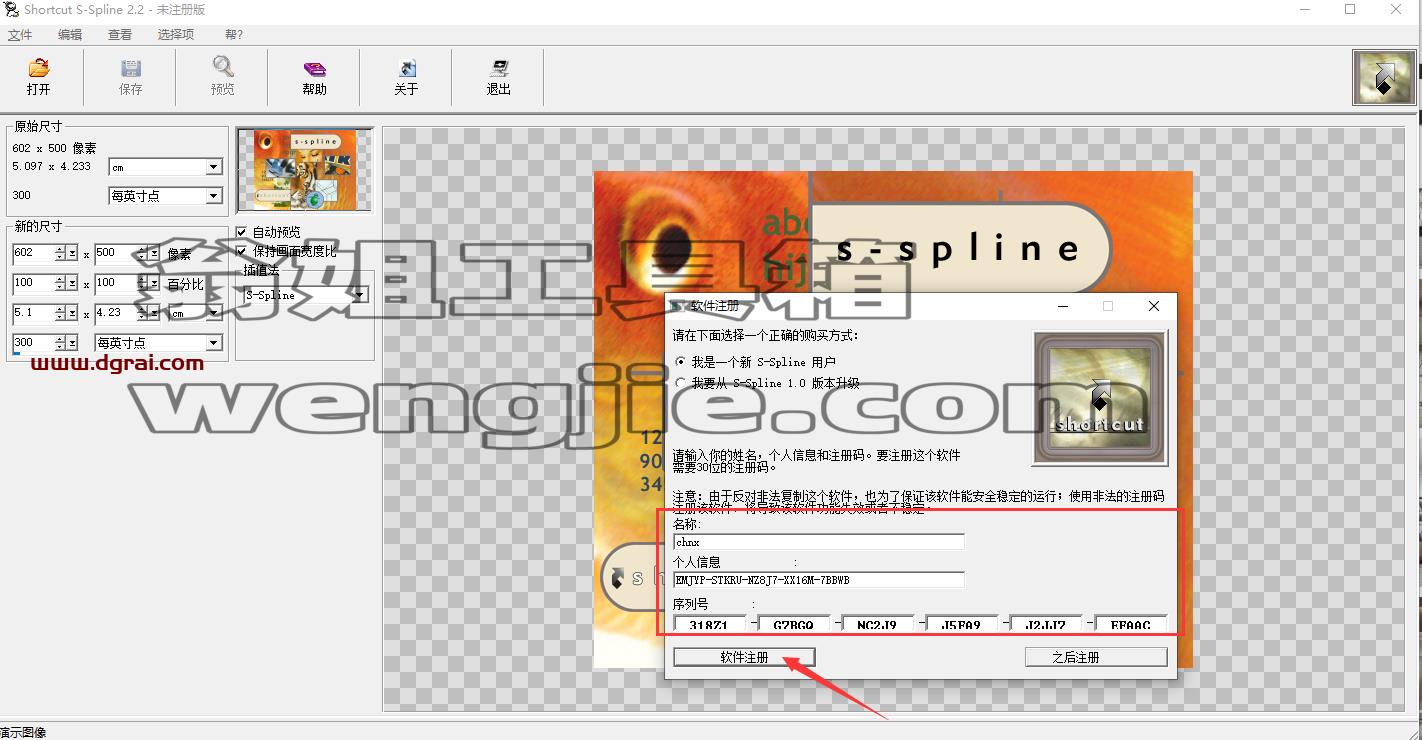Toggle the 保持画面宽度比 checkbox
This screenshot has width=1422, height=740.
pos(241,250)
